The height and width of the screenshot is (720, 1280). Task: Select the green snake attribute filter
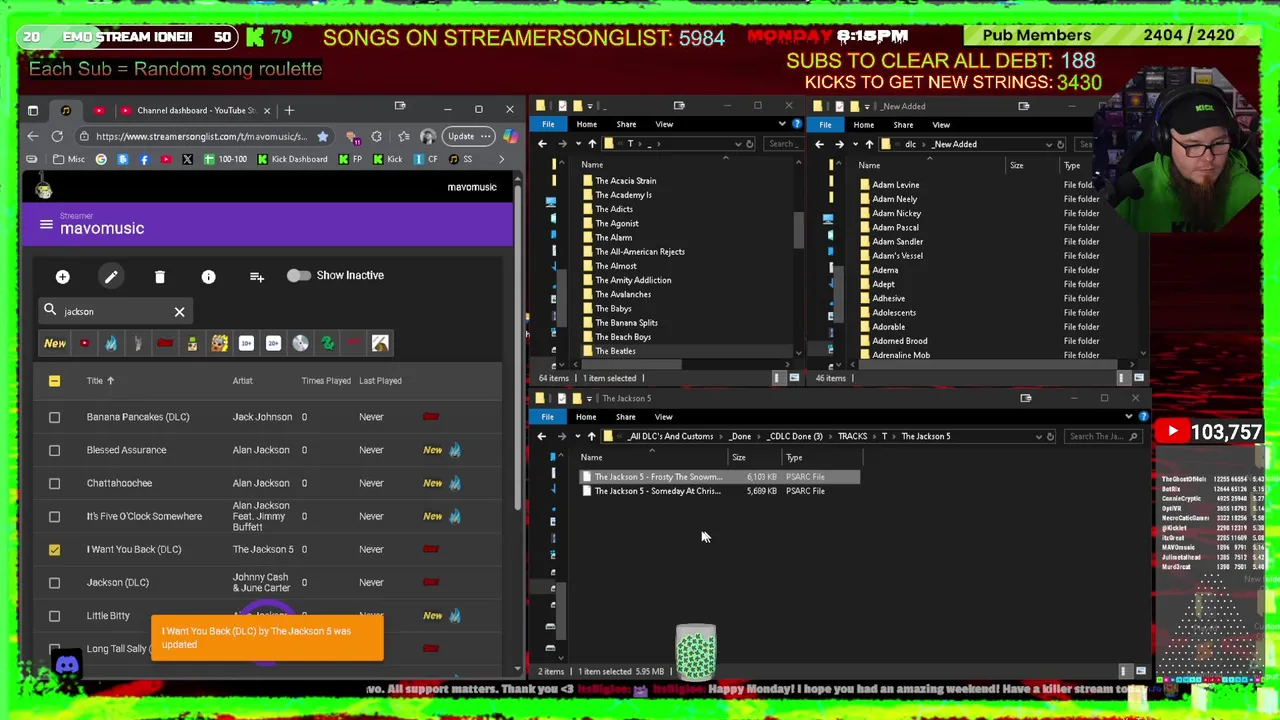click(x=327, y=343)
